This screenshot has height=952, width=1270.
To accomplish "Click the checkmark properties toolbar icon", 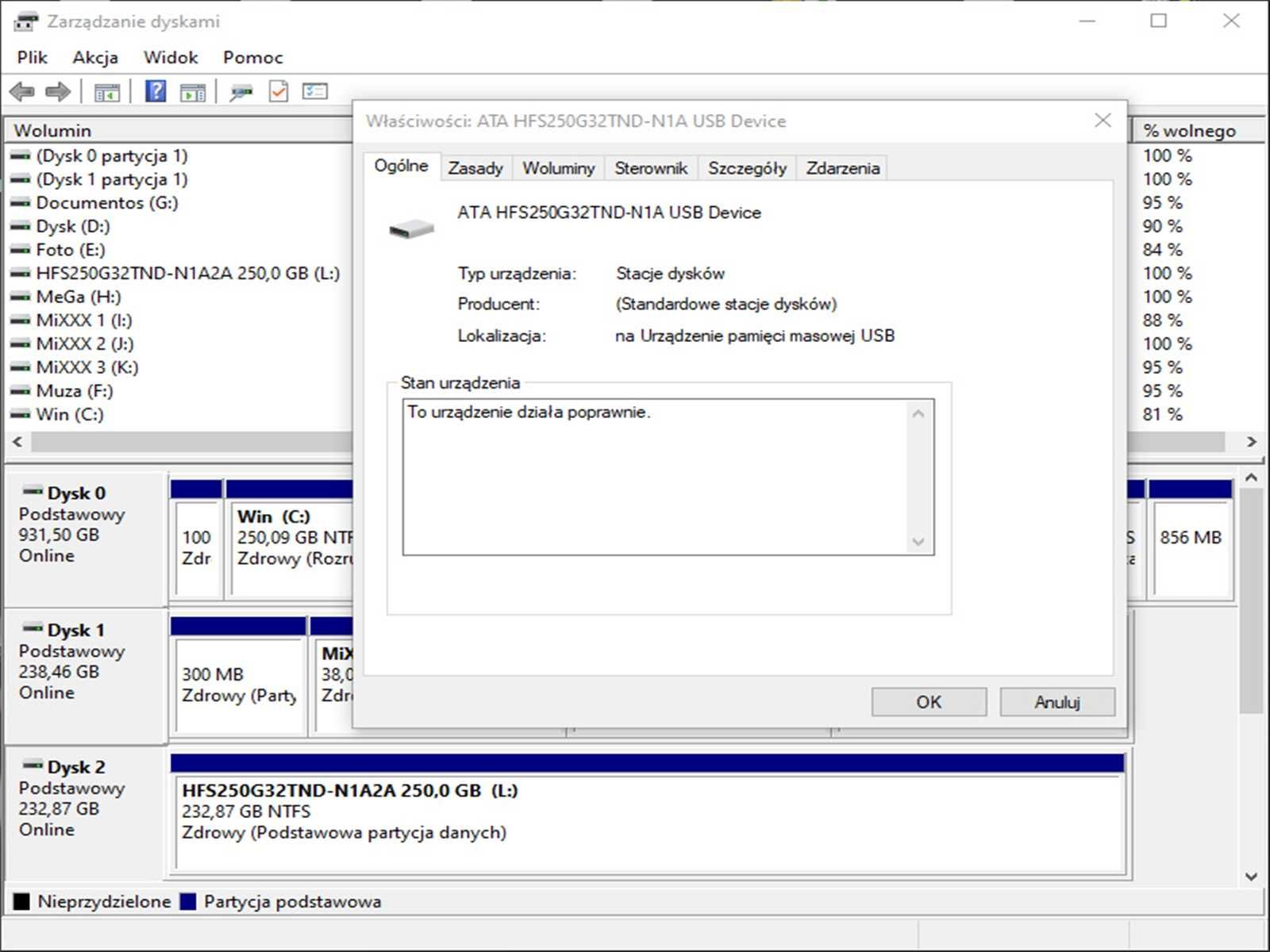I will [x=279, y=91].
